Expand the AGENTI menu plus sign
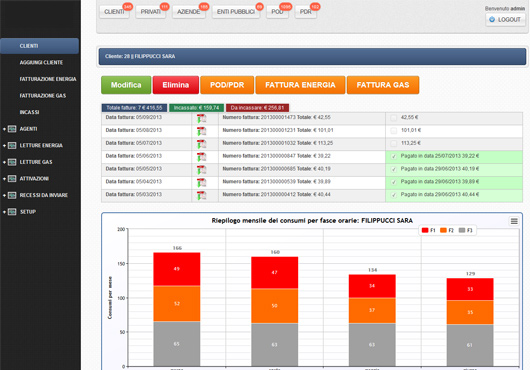The height and width of the screenshot is (370, 530). (x=4, y=129)
